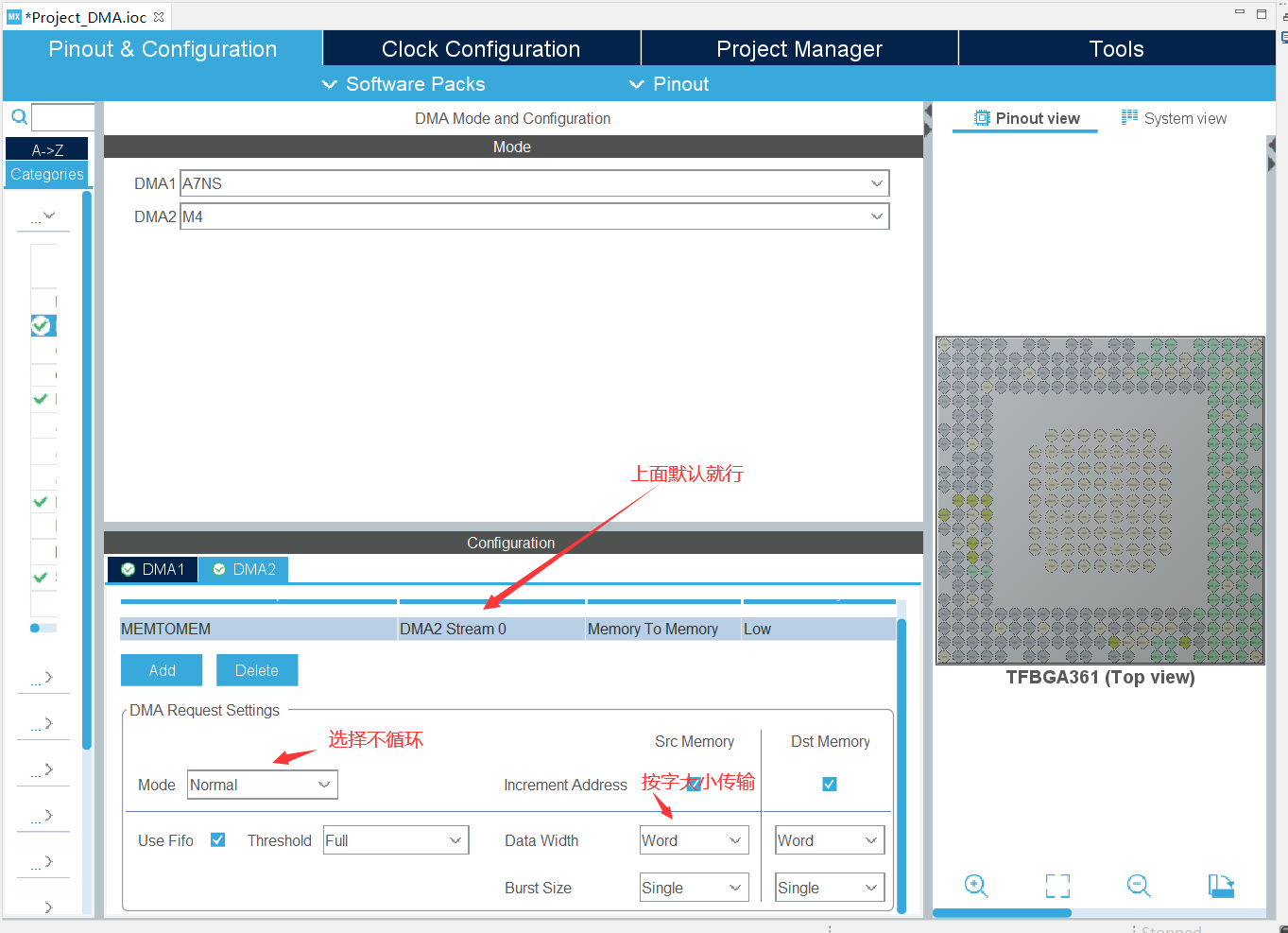Disable Dst Memory increment address

(829, 784)
